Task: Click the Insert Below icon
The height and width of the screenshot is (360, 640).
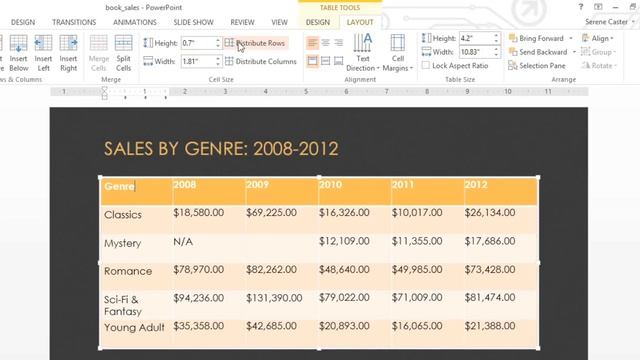Action: (18, 53)
